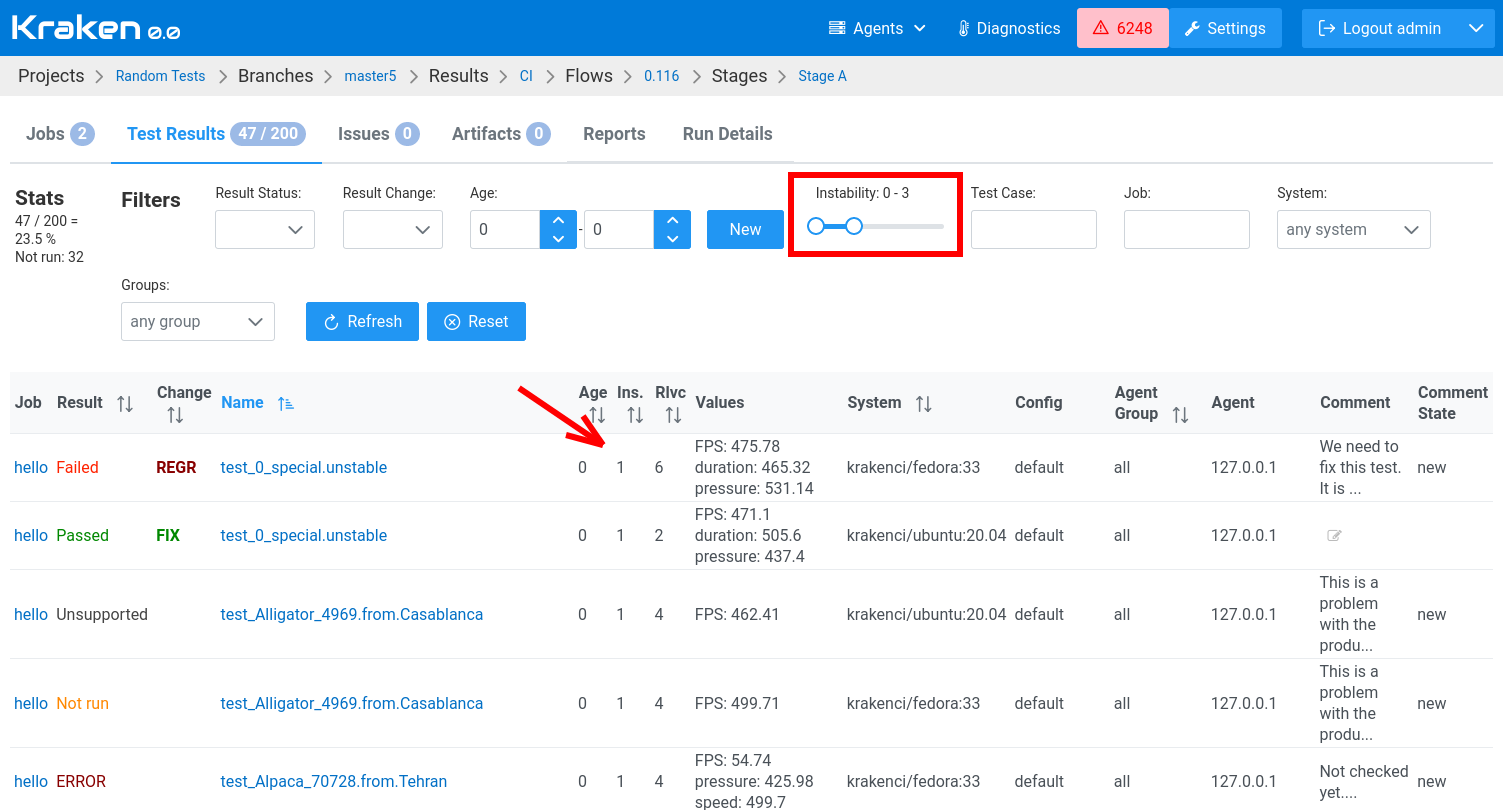Click the maximum Age input field
1503x810 pixels.
point(619,229)
